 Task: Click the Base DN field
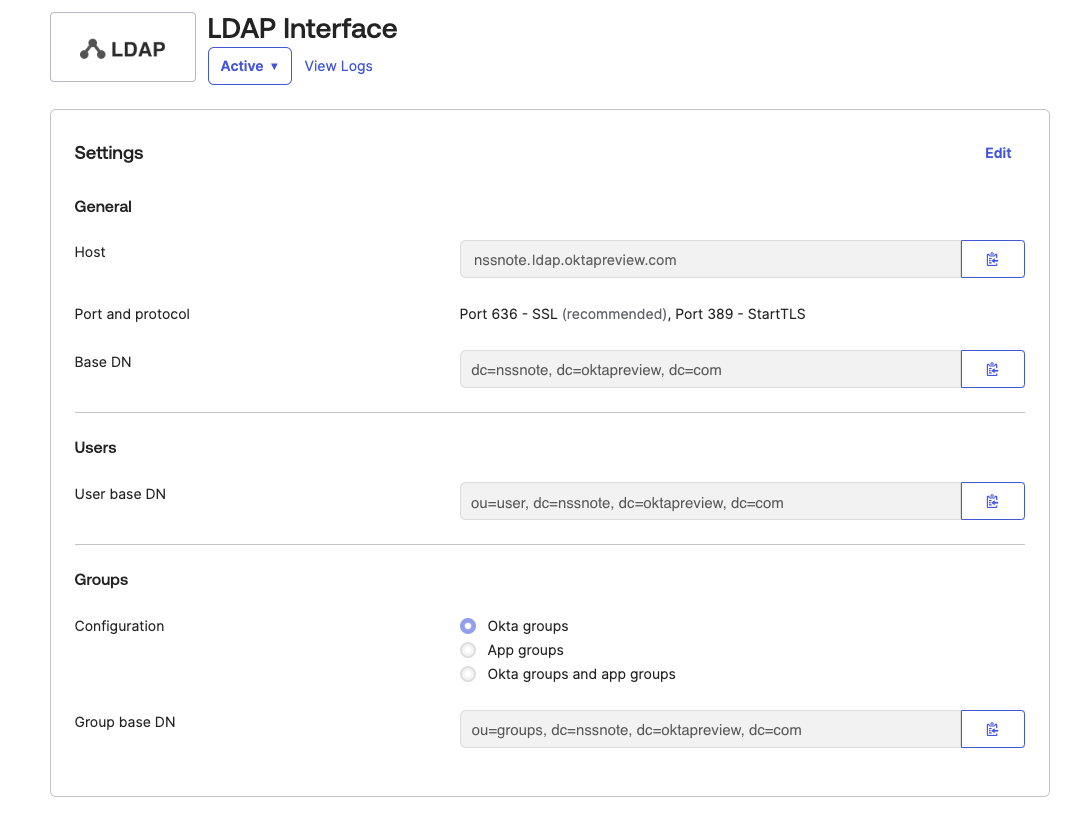click(x=709, y=368)
